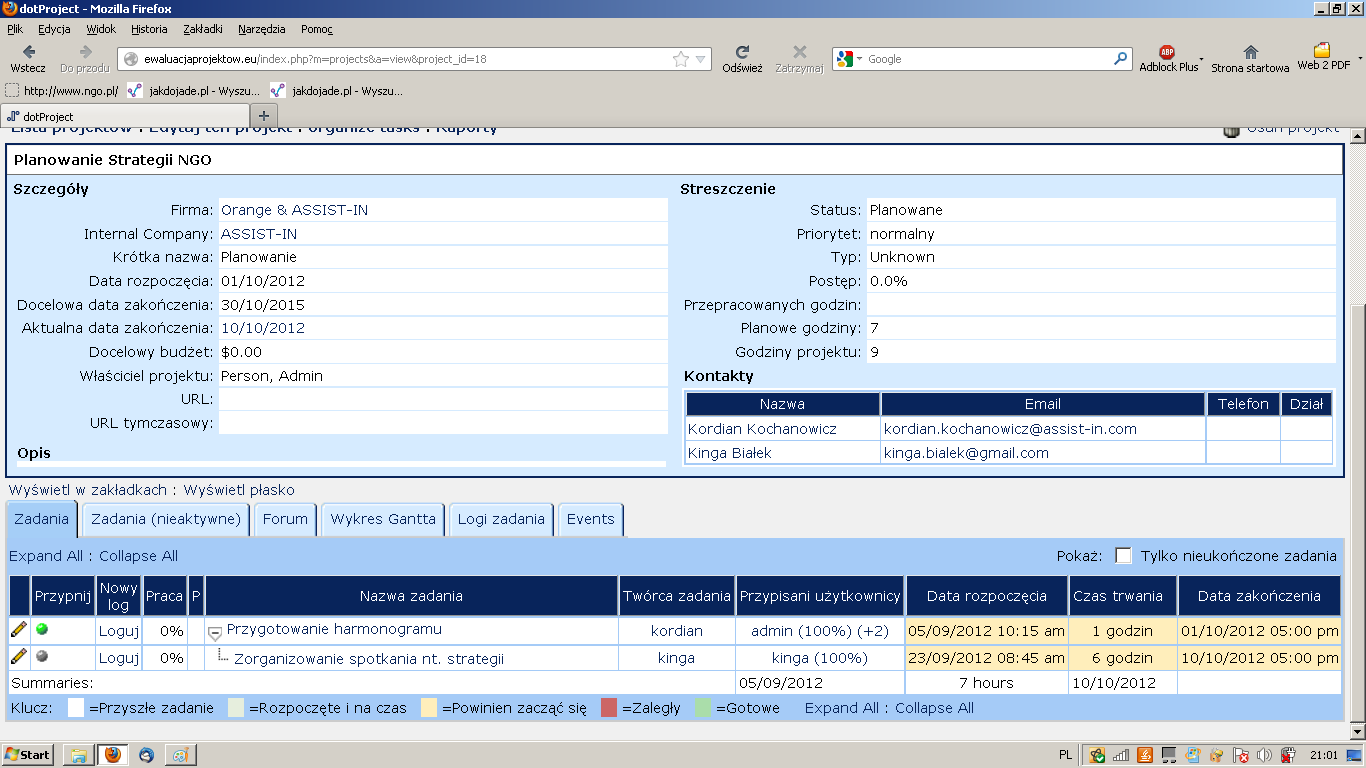This screenshot has height=768, width=1366.
Task: Switch to the Events tab
Action: [x=590, y=519]
